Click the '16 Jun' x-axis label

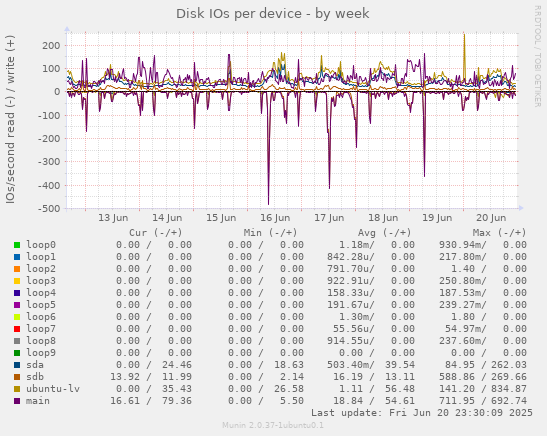(x=275, y=218)
